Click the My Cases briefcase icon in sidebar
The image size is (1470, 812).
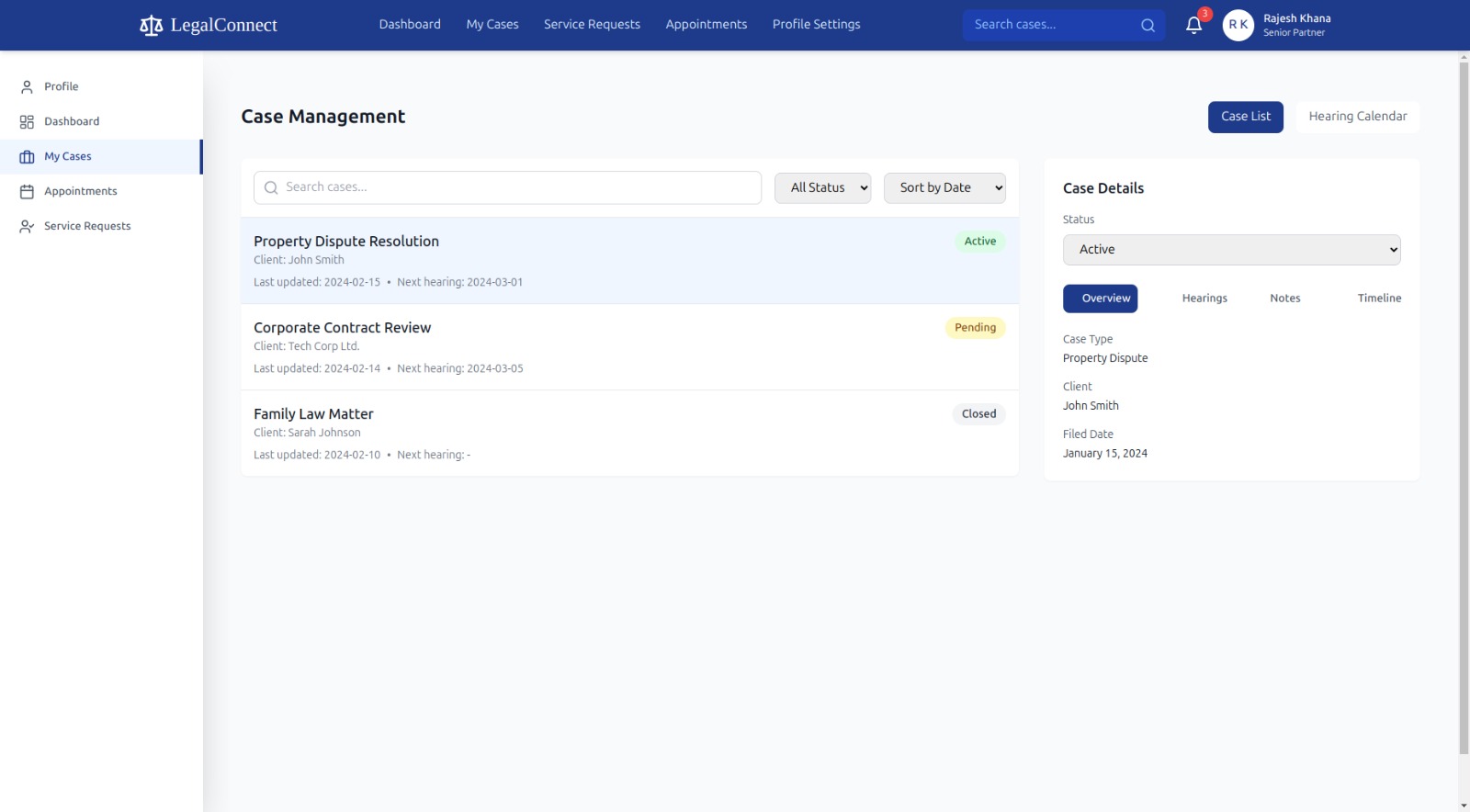[x=27, y=156]
